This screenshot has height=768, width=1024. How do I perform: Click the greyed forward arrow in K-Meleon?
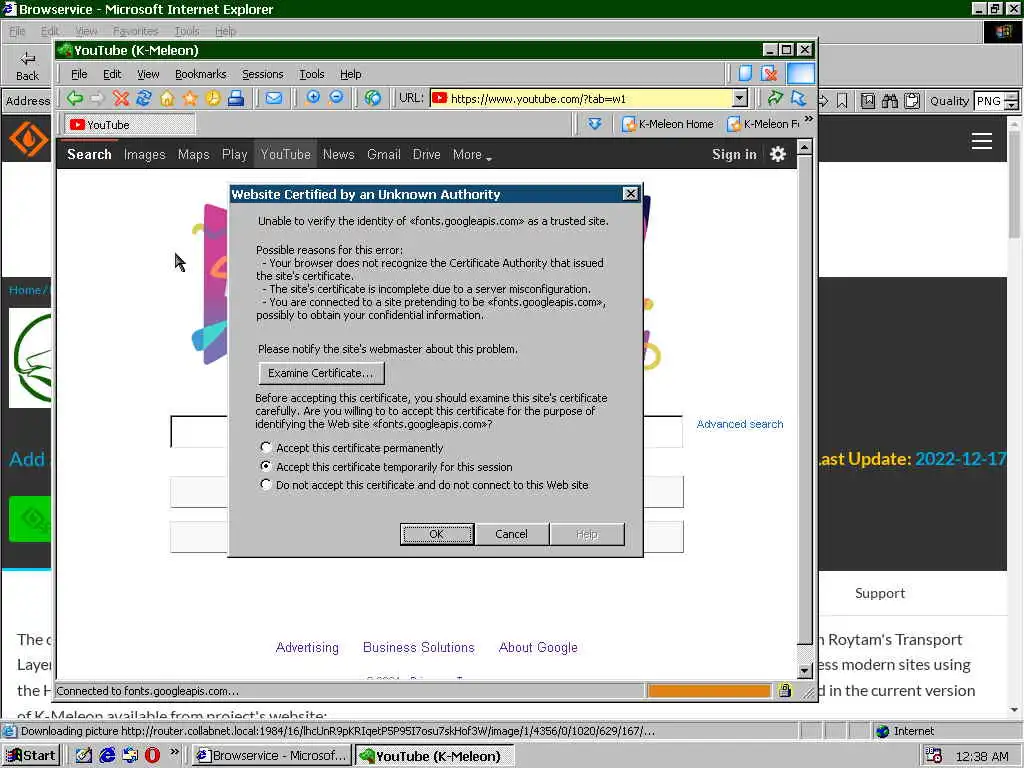click(97, 99)
